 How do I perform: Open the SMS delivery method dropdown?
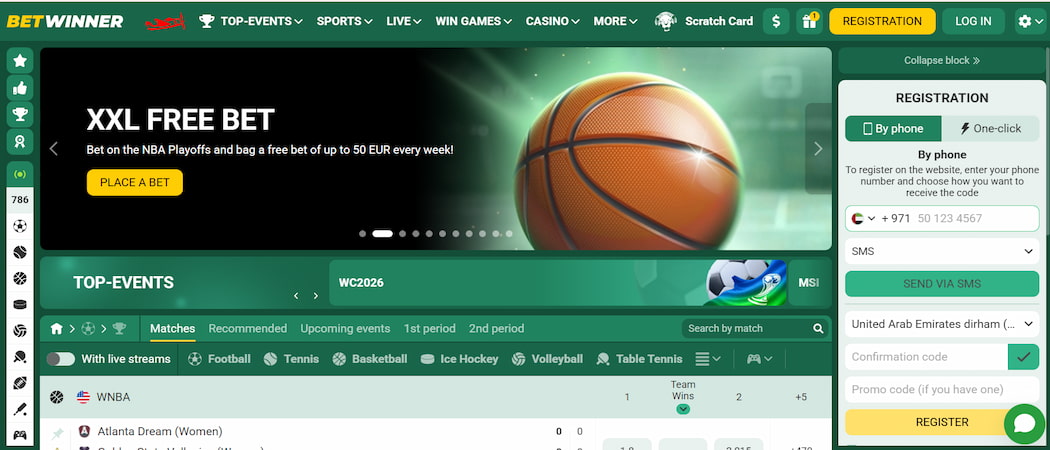tap(942, 251)
